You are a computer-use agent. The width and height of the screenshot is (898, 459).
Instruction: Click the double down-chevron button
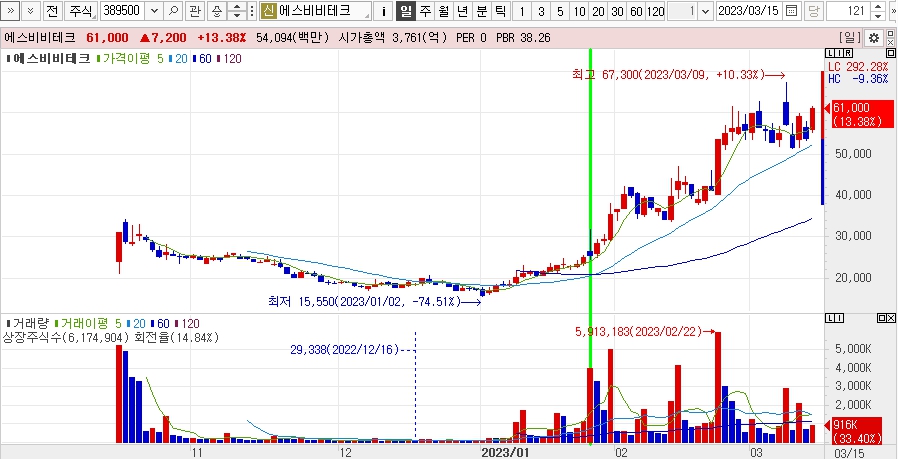31,10
